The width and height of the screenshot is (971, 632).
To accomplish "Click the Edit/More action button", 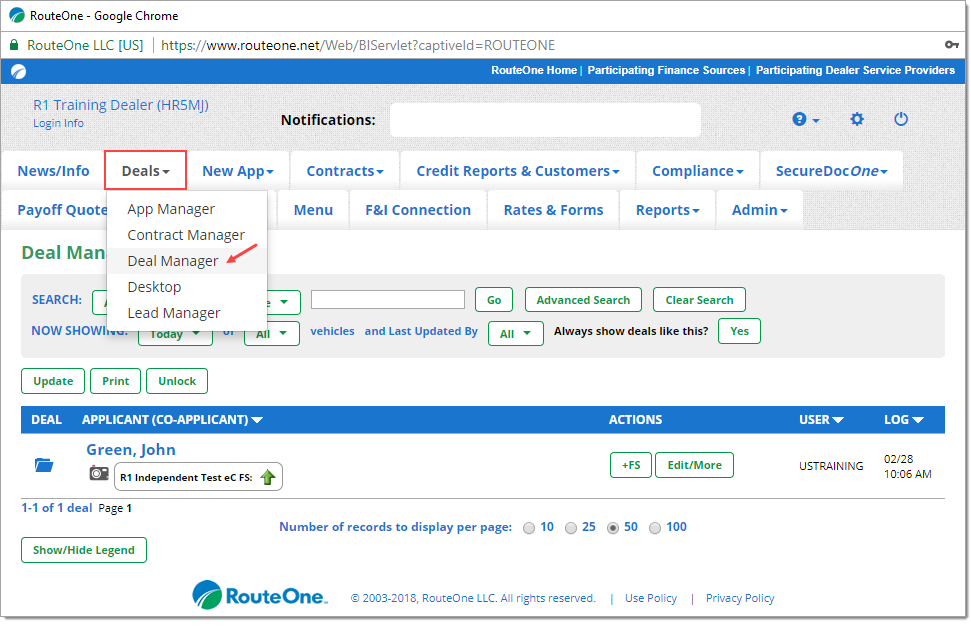I will pos(694,465).
